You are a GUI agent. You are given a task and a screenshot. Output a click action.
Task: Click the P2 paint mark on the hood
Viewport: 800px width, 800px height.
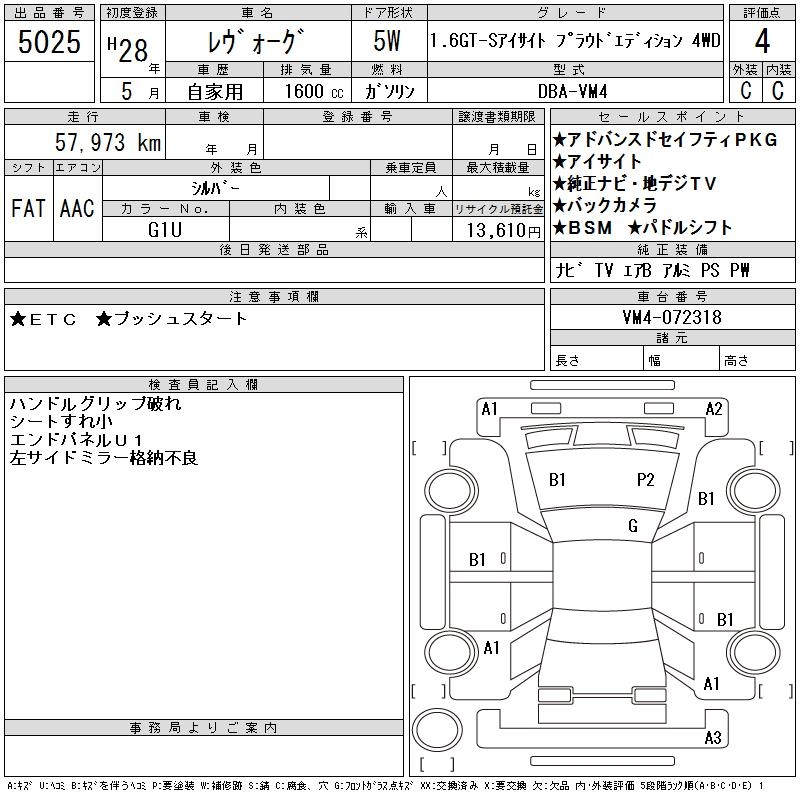[x=645, y=480]
